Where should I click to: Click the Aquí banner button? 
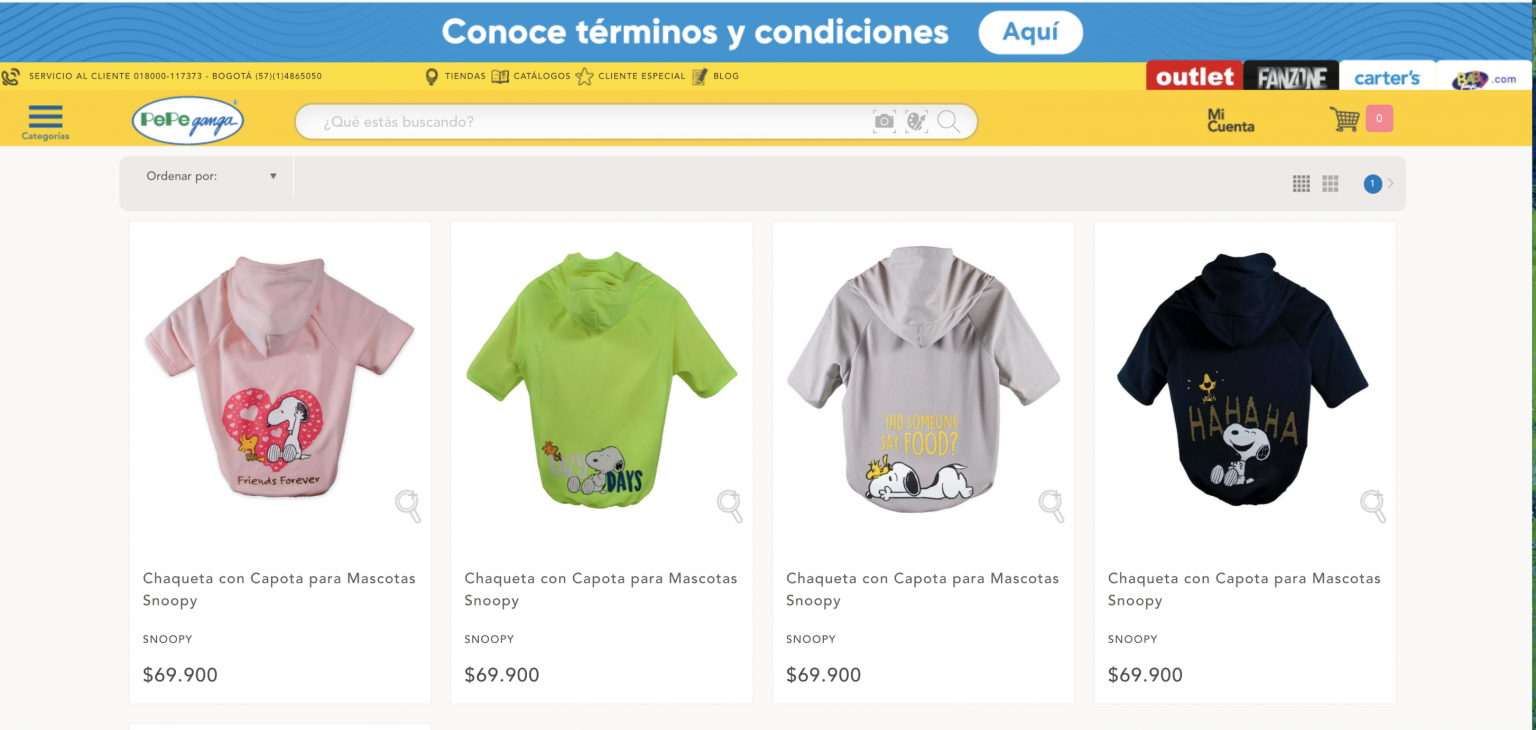click(x=1030, y=32)
